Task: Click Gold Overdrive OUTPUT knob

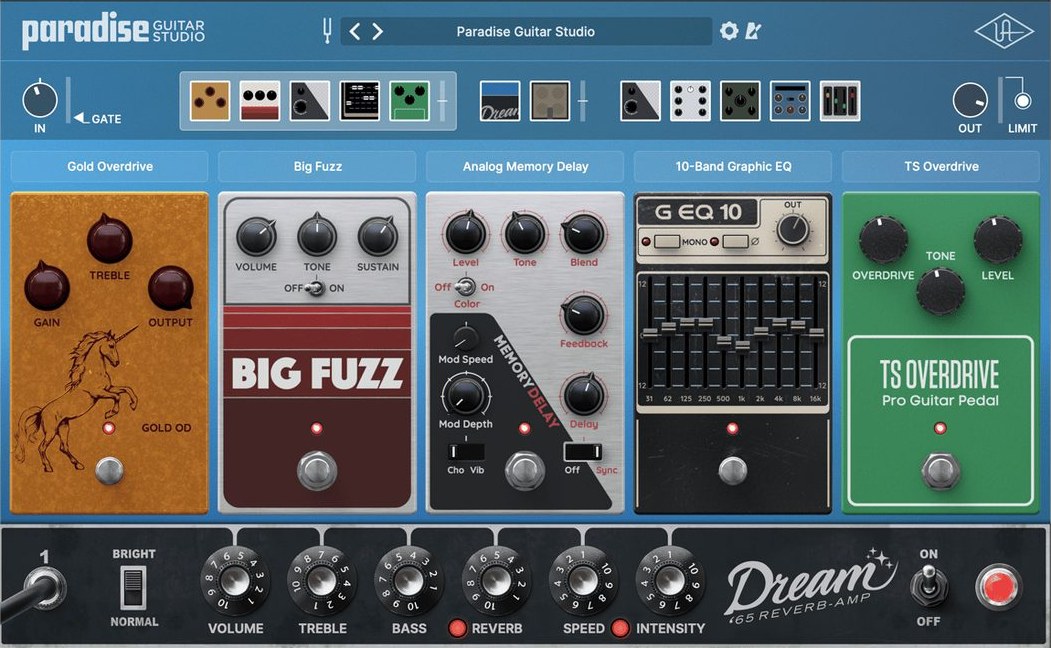Action: click(x=170, y=287)
